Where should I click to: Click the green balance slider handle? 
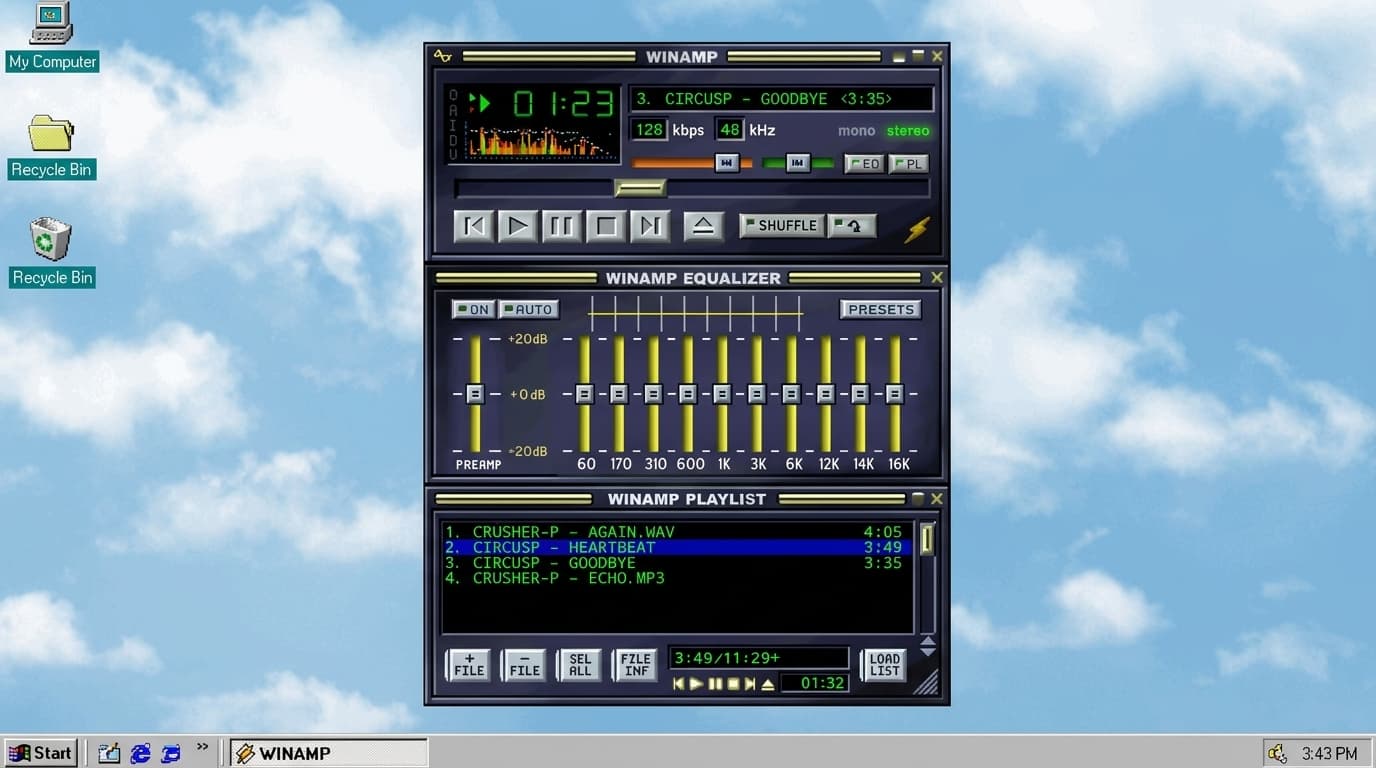click(797, 163)
